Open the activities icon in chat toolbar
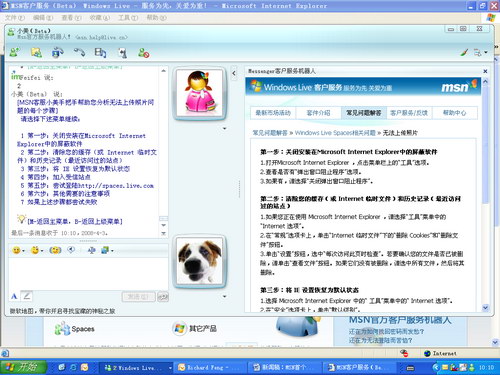 click(100, 53)
